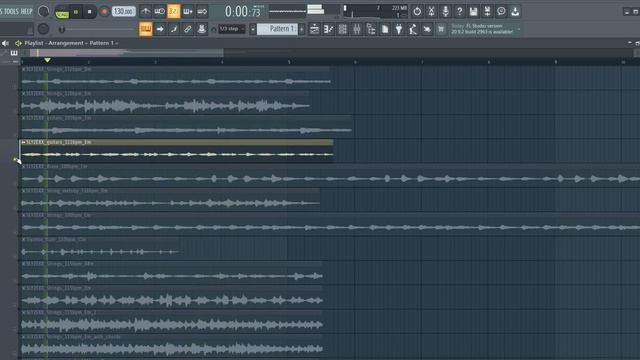Open the 1/3 step snap dropdown

point(232,29)
